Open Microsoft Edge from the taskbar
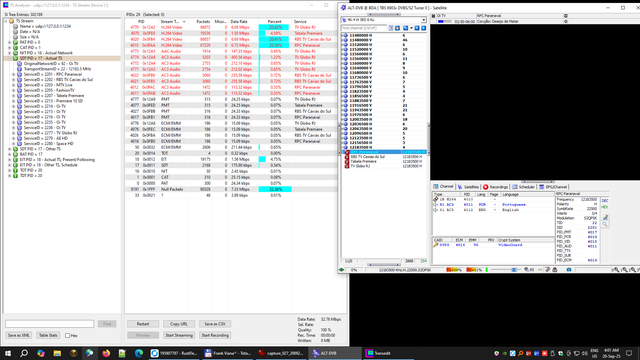The image size is (640, 360). pyautogui.click(x=139, y=353)
